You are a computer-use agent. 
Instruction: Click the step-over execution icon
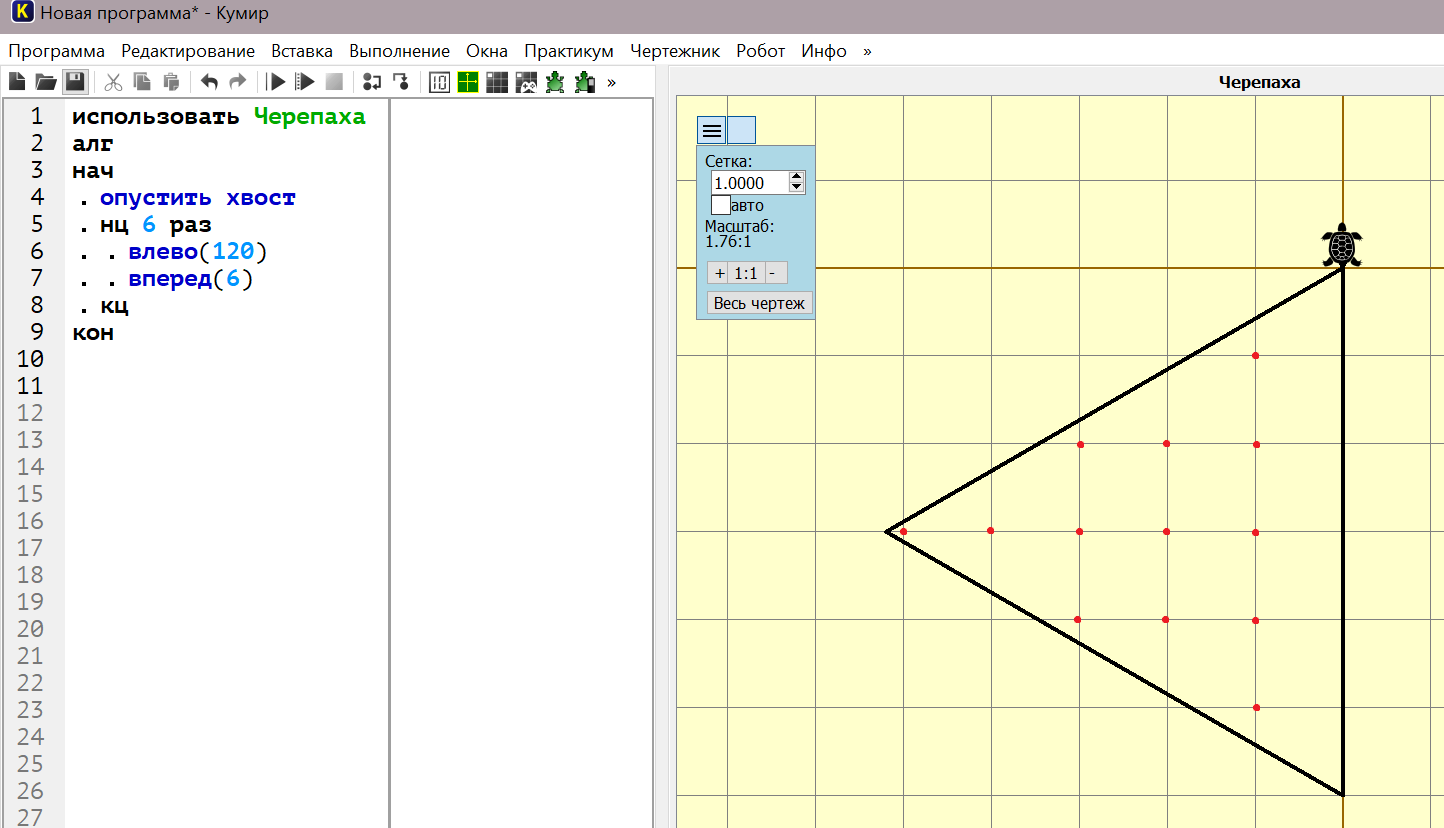coord(372,82)
